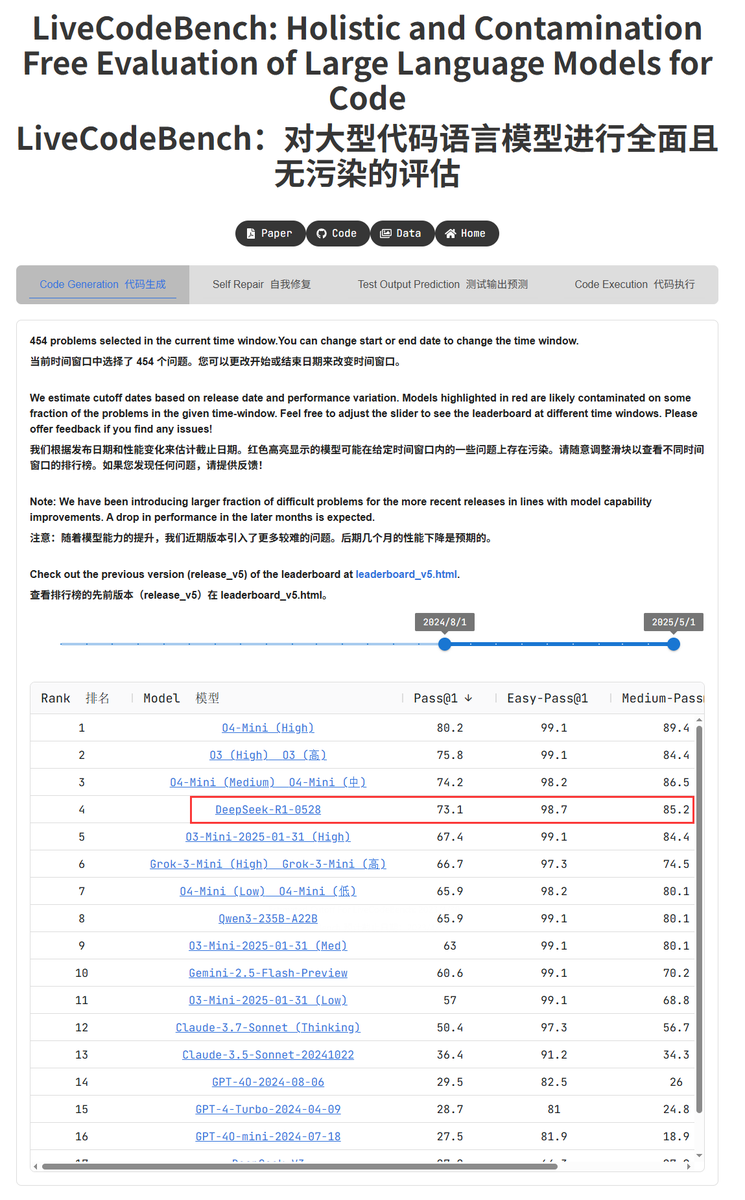Switch to the Test Output Prediction tab
Viewport: 745px width, 1200px height.
click(x=443, y=284)
